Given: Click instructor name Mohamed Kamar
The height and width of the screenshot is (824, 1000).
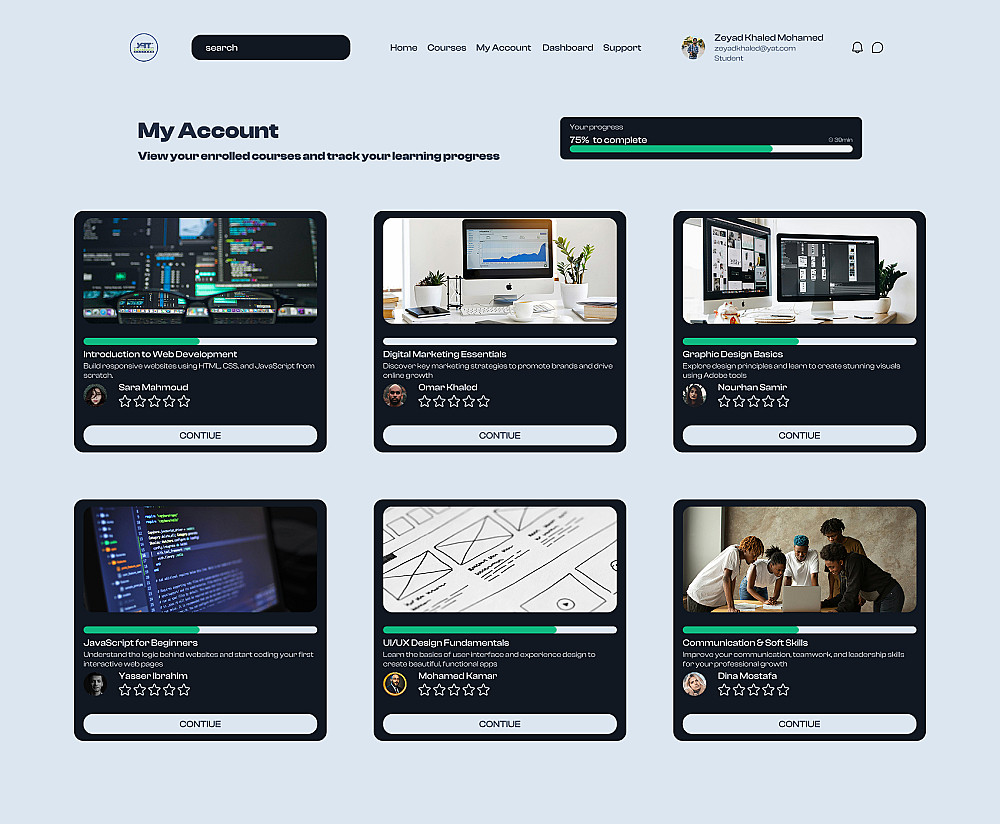Looking at the screenshot, I should click(x=457, y=675).
